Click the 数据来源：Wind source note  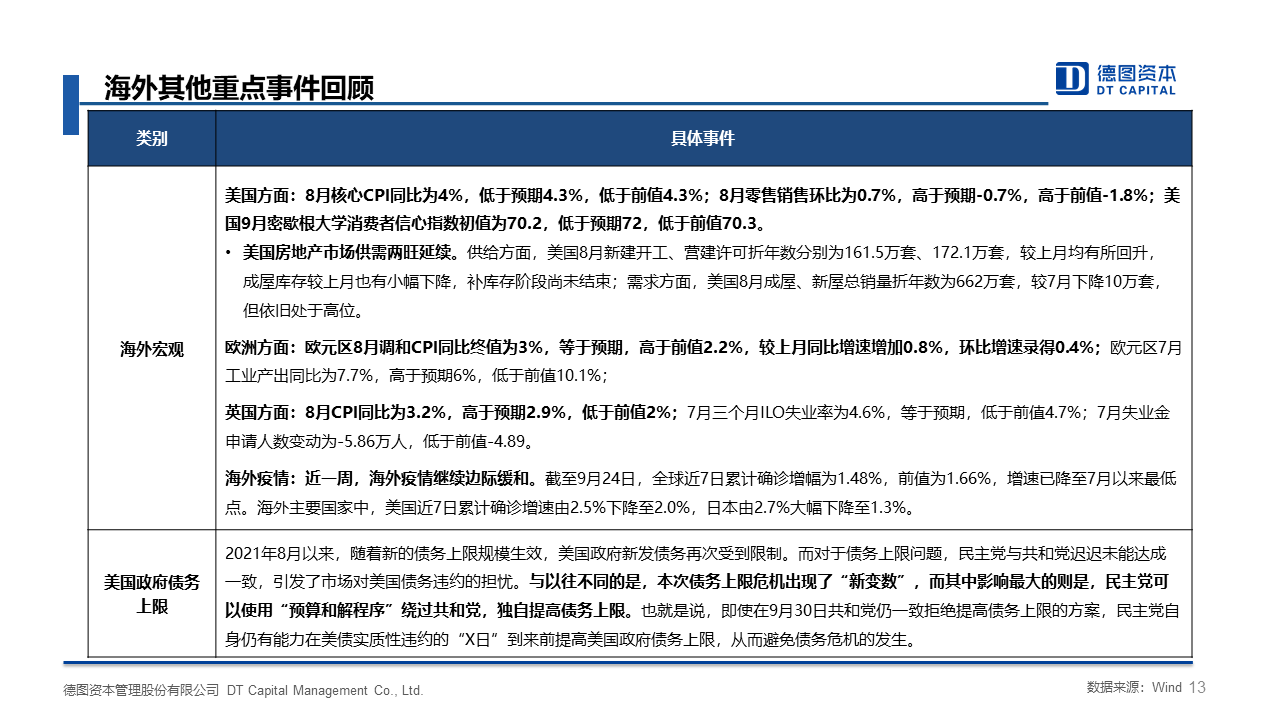1133,687
